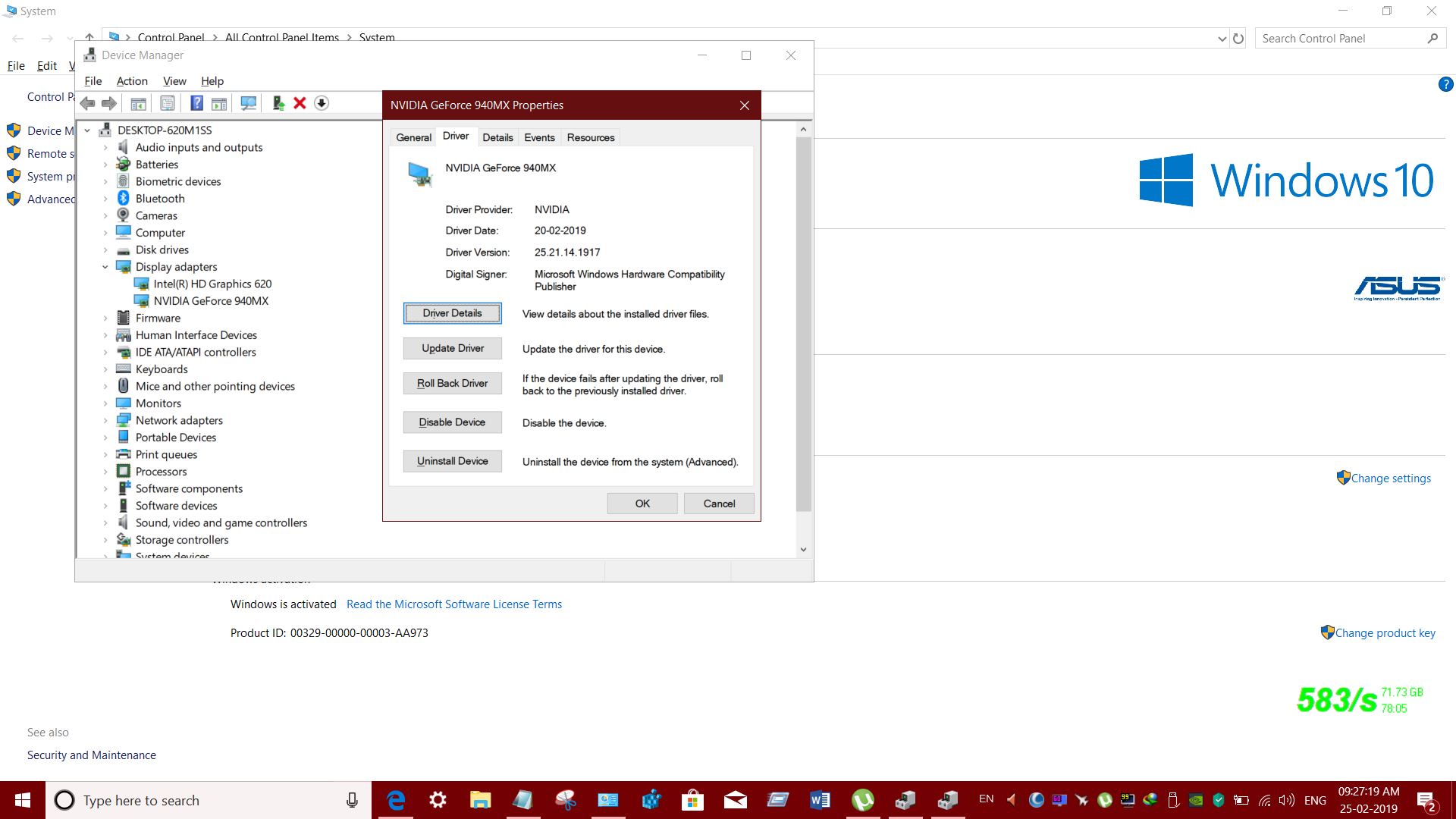
Task: Switch to the General tab
Action: [x=413, y=137]
